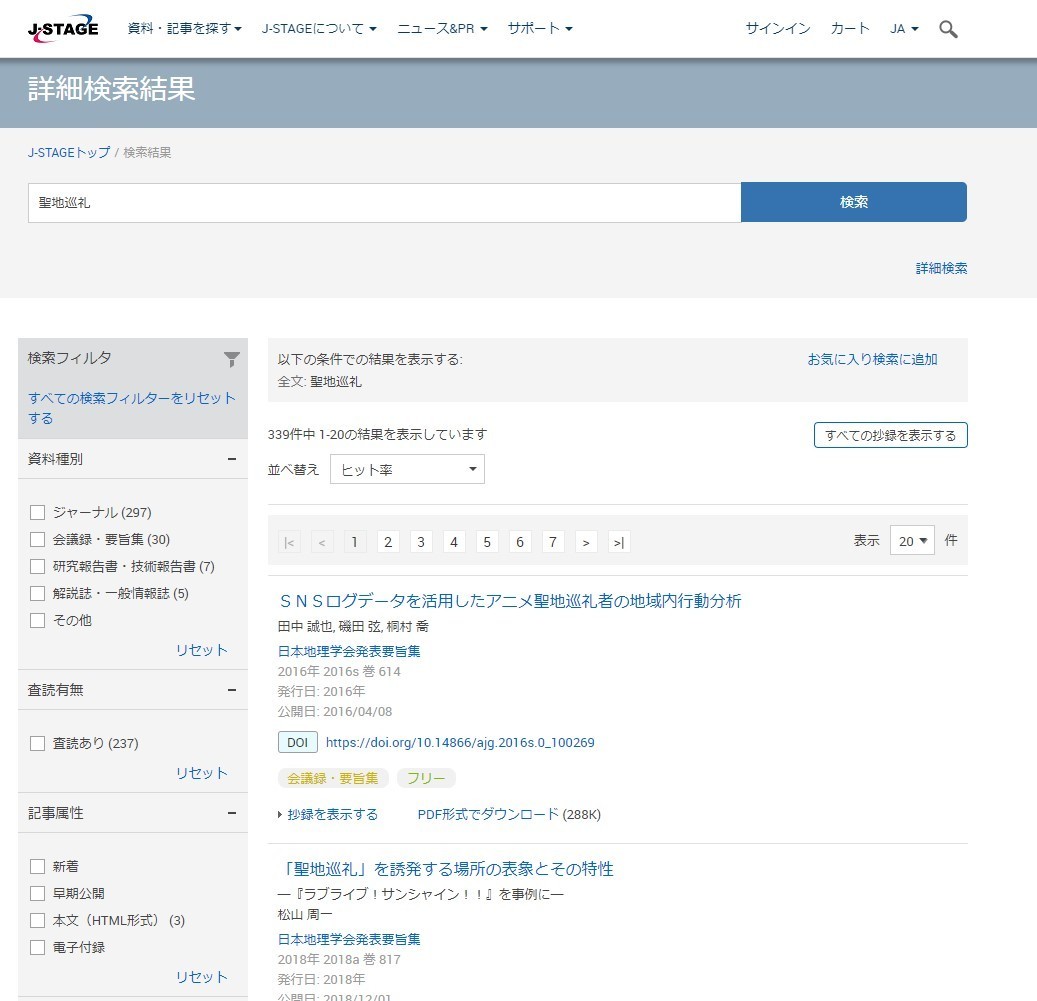Image resolution: width=1037 pixels, height=1001 pixels.
Task: Open the 表示 20 items-per-page dropdown
Action: click(912, 540)
